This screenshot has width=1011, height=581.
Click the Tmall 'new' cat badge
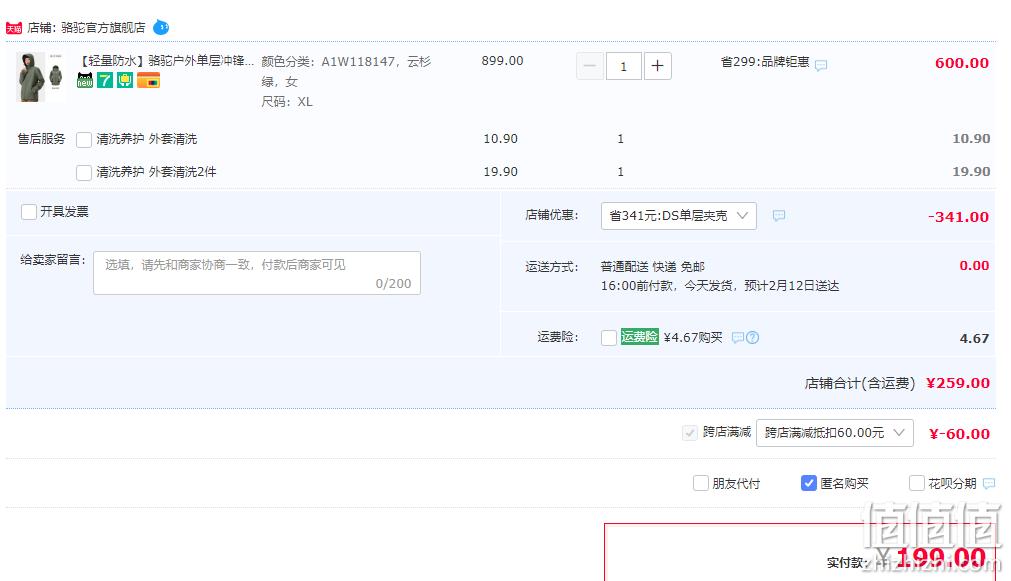(85, 80)
